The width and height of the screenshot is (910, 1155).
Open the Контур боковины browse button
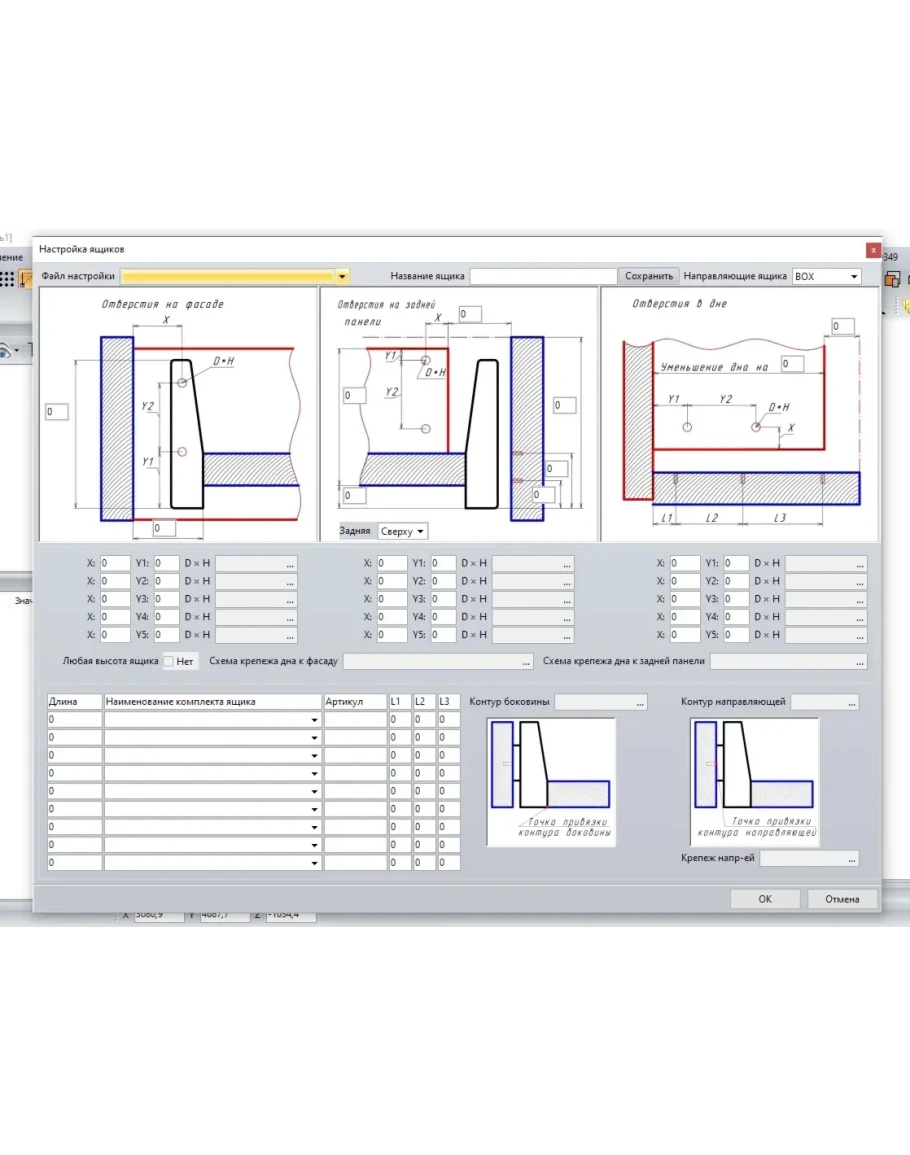[639, 702]
